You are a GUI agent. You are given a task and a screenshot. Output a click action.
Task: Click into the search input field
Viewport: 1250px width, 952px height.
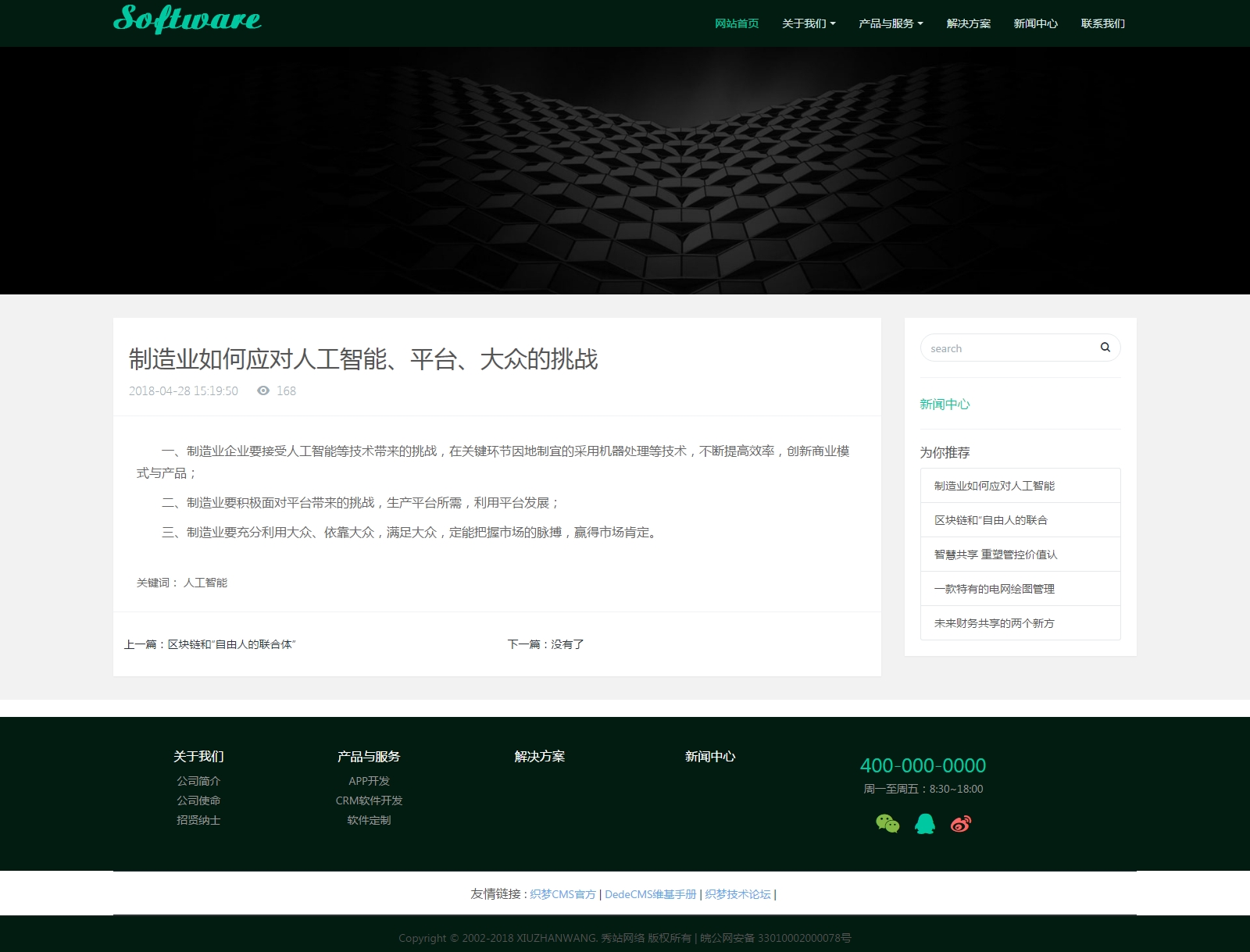pos(1008,348)
